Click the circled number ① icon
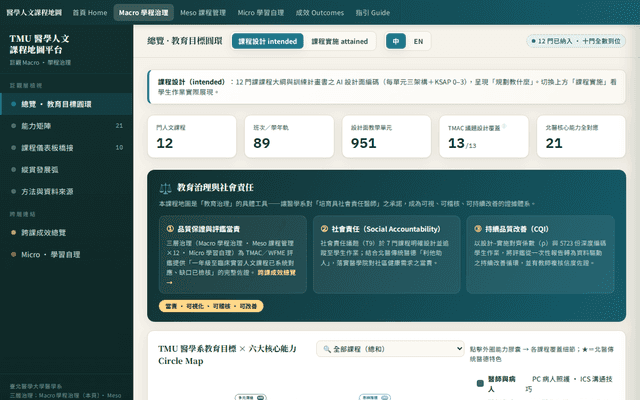 (170, 229)
